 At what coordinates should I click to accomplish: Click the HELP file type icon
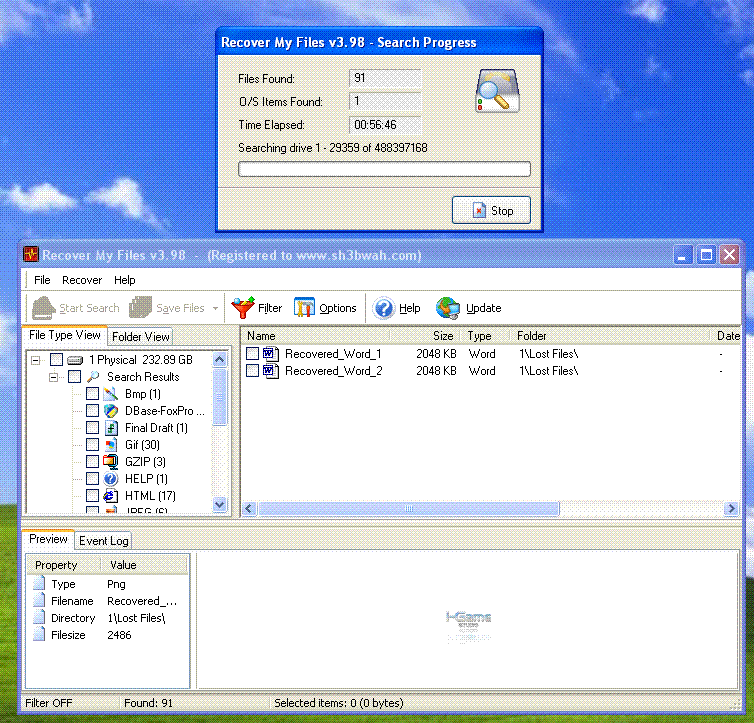coord(111,478)
